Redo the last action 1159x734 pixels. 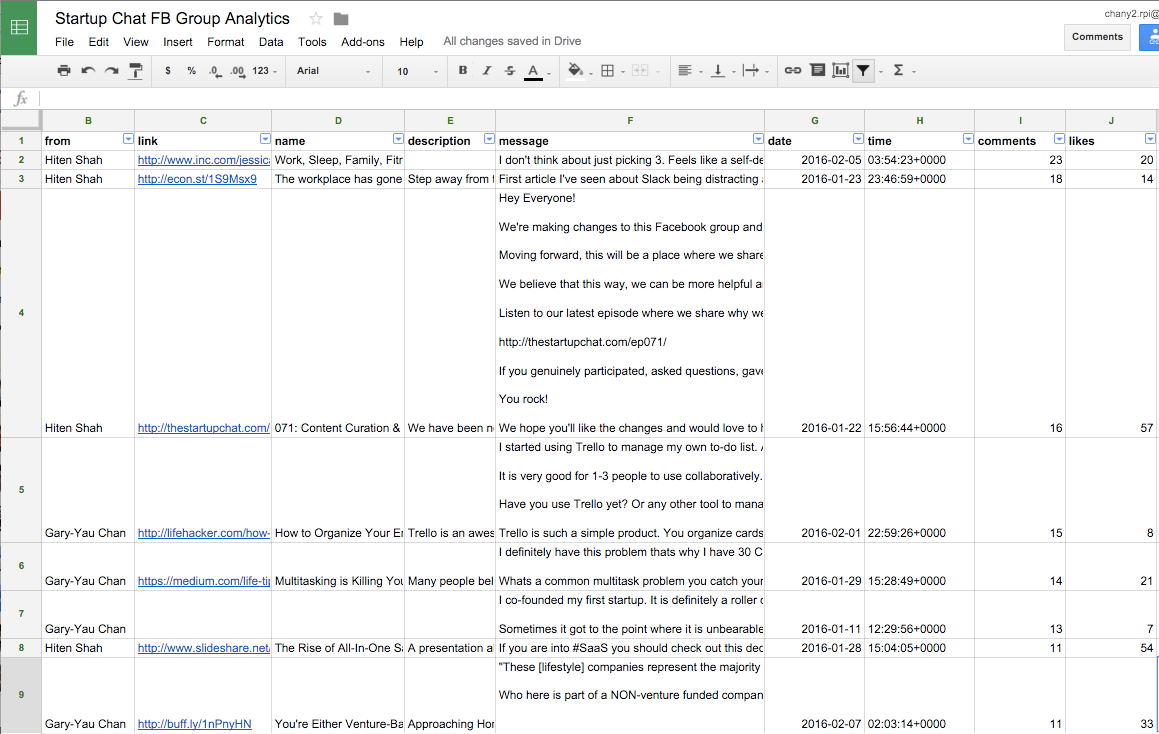click(x=112, y=70)
